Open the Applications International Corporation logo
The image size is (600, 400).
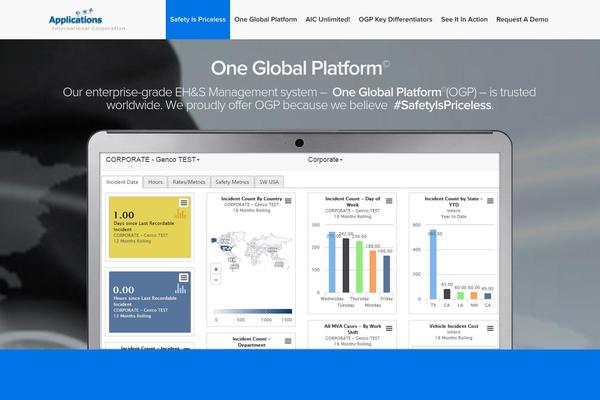pos(87,20)
